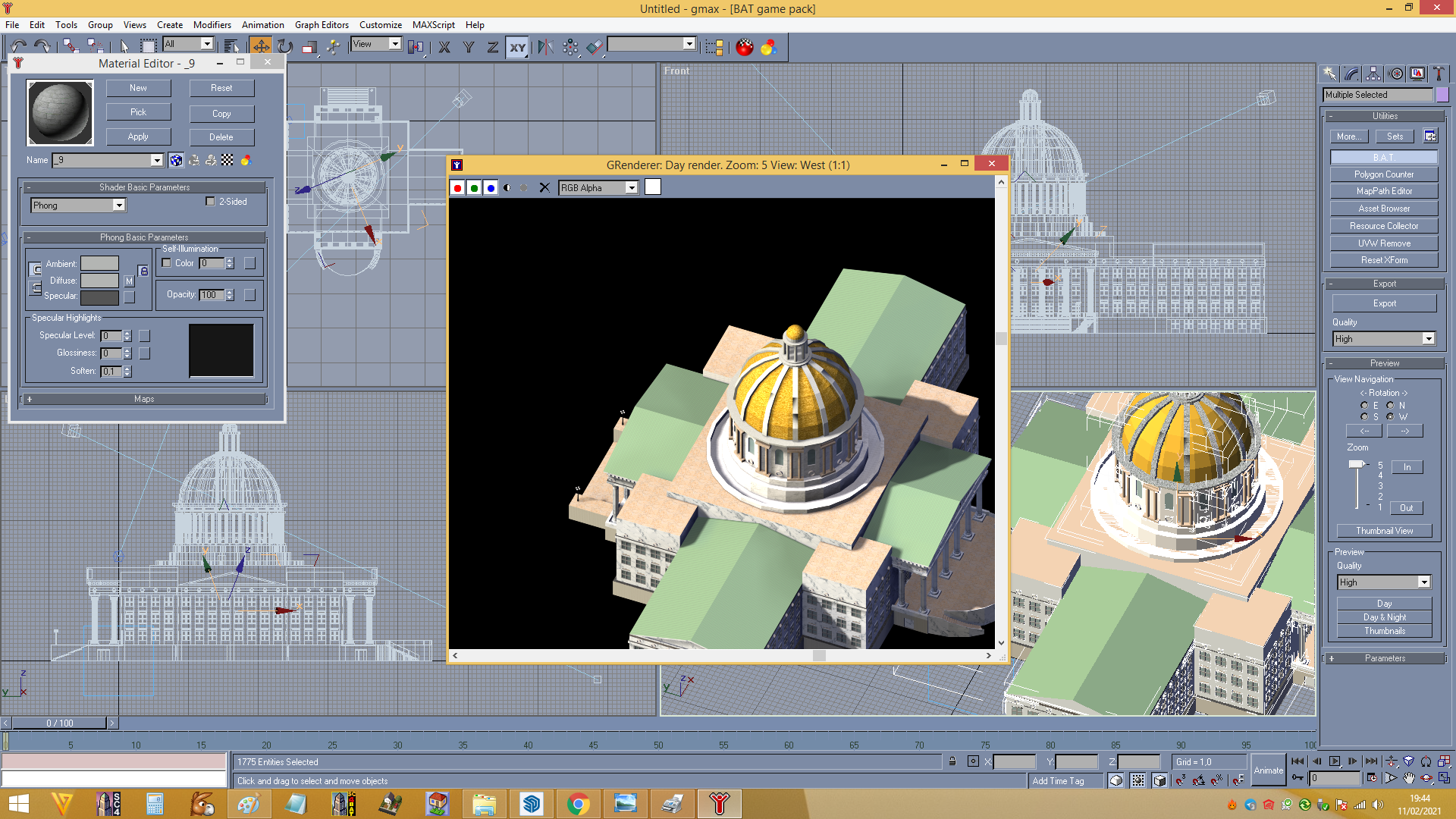Click the Select by Name icon
Screen dimensions: 1456x819
[x=232, y=47]
